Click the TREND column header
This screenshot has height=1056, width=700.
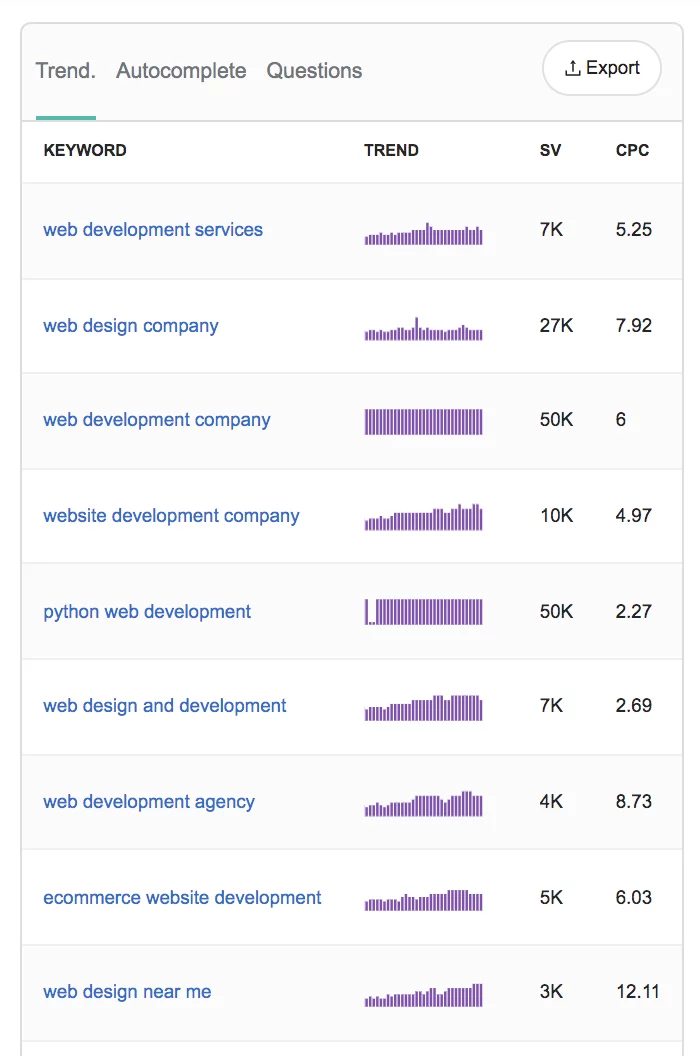391,151
